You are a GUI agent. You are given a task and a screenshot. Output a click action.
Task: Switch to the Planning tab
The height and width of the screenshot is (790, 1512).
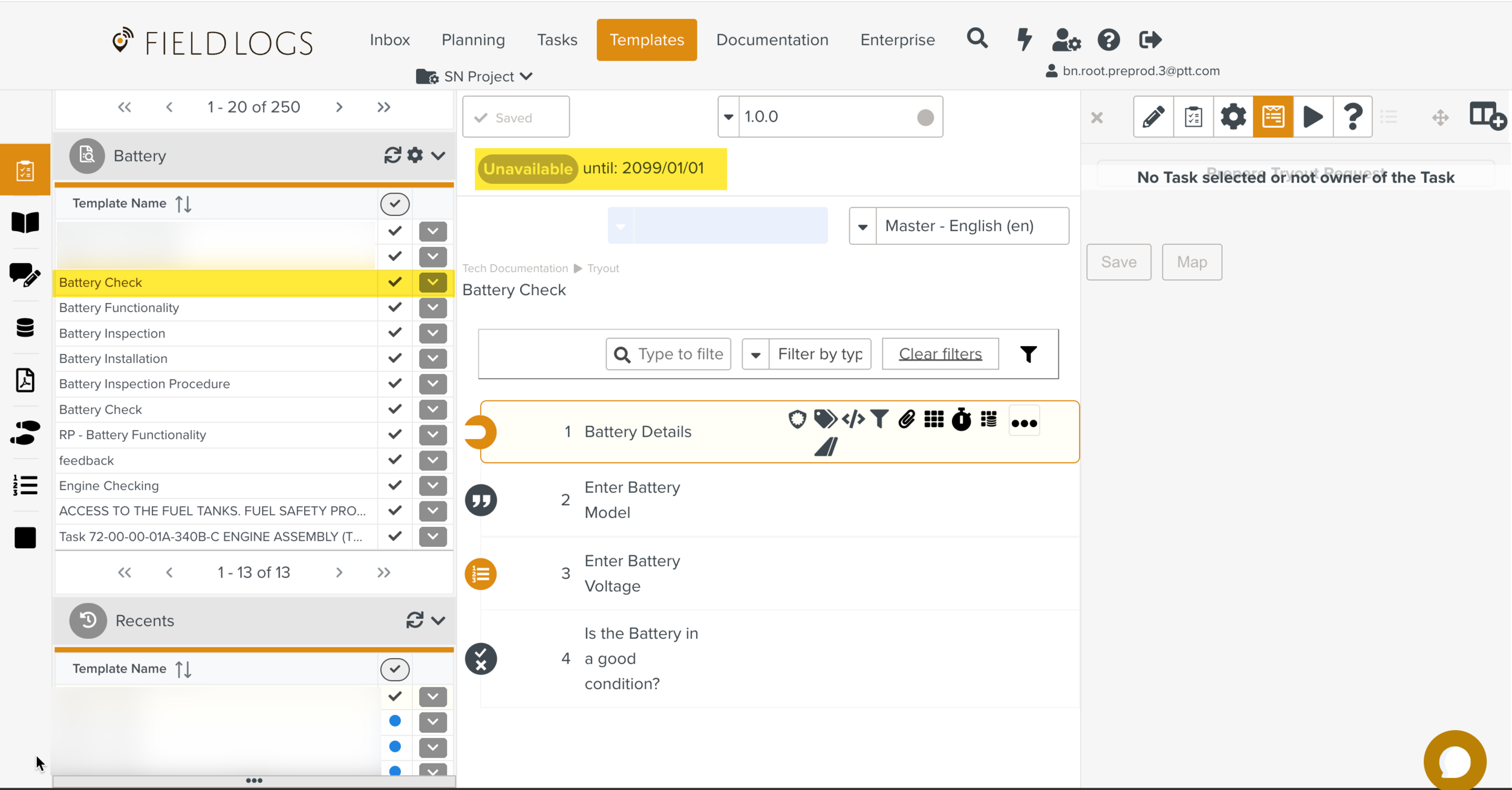tap(473, 40)
